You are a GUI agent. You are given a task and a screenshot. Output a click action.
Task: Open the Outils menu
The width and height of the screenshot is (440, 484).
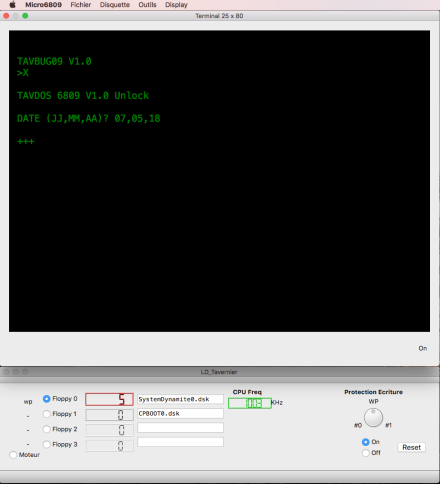tap(147, 5)
